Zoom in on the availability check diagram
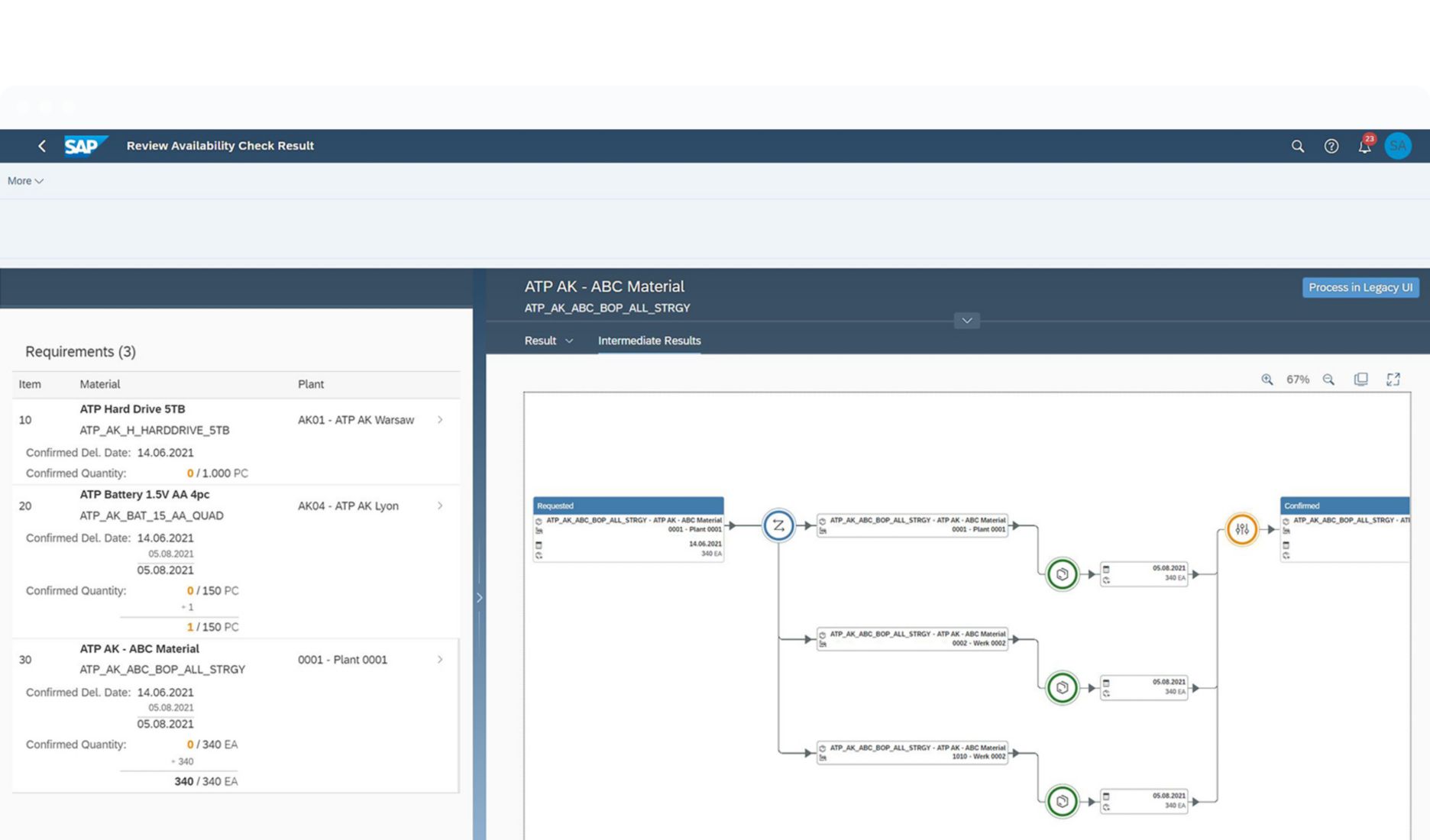This screenshot has width=1430, height=840. tap(1267, 379)
